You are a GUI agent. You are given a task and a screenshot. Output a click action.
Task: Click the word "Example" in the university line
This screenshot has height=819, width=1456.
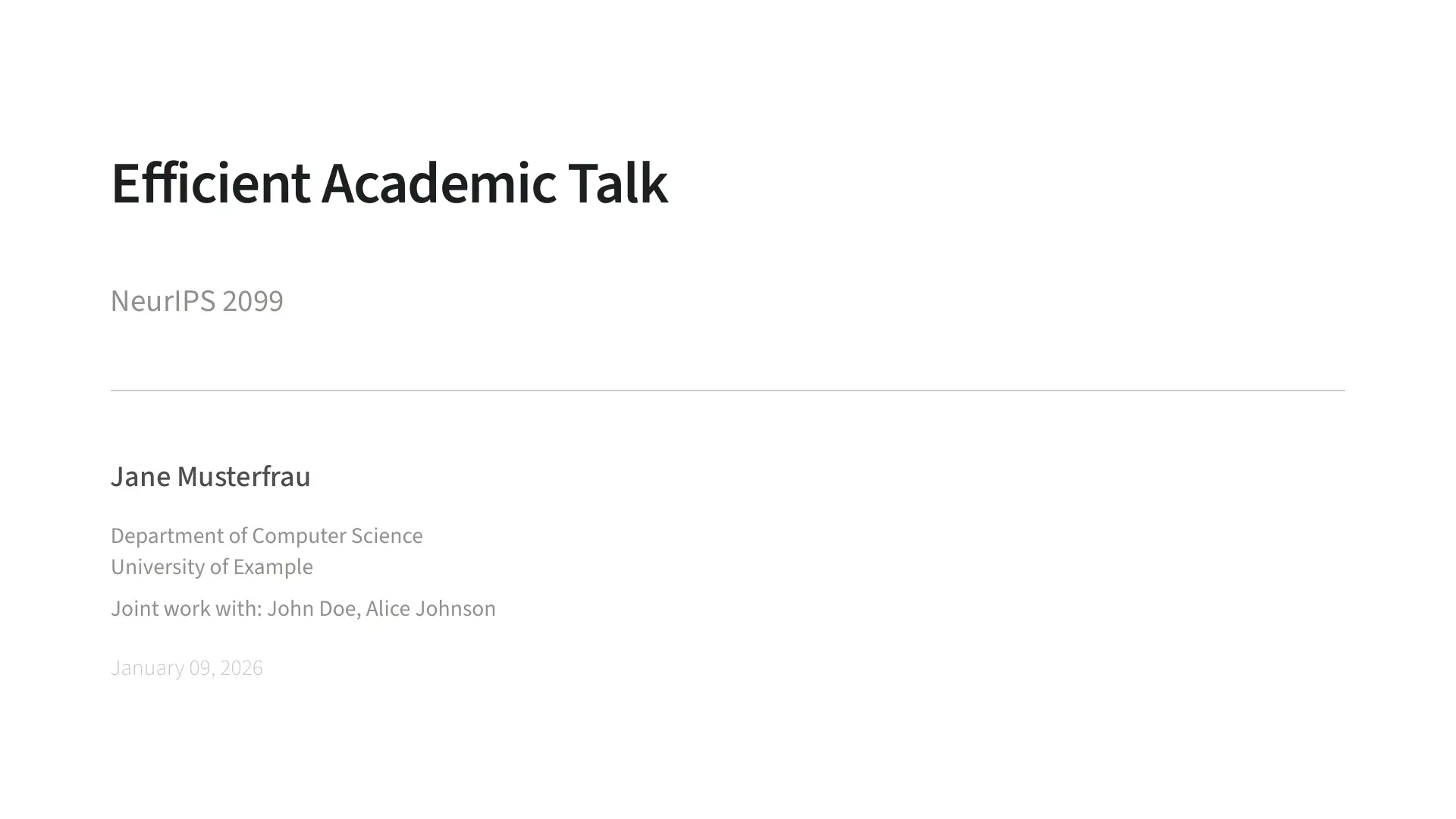pos(272,567)
